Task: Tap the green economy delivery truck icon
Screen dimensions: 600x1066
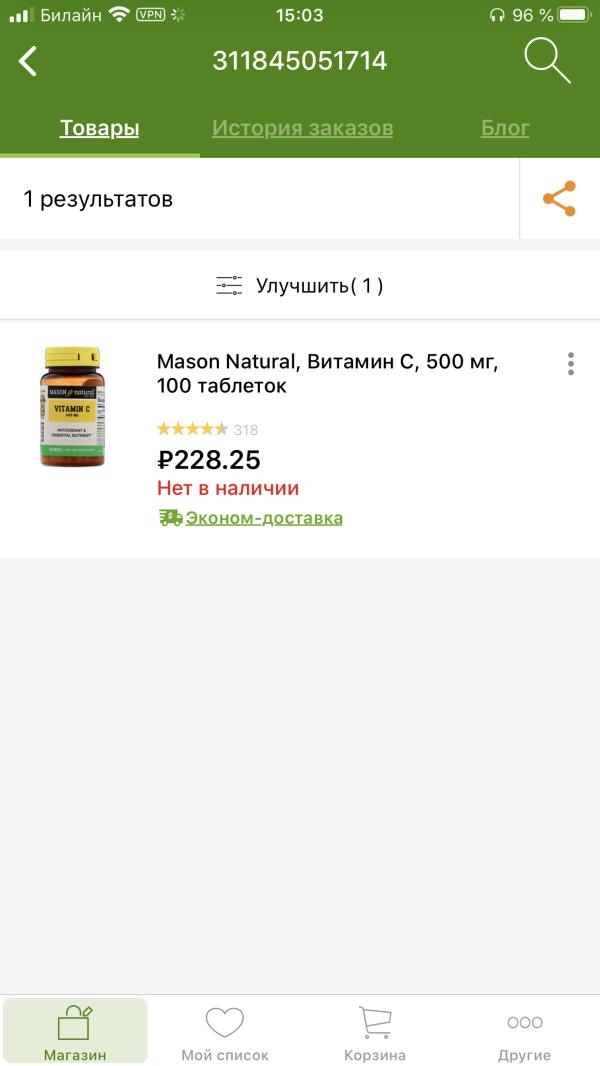Action: [x=170, y=518]
